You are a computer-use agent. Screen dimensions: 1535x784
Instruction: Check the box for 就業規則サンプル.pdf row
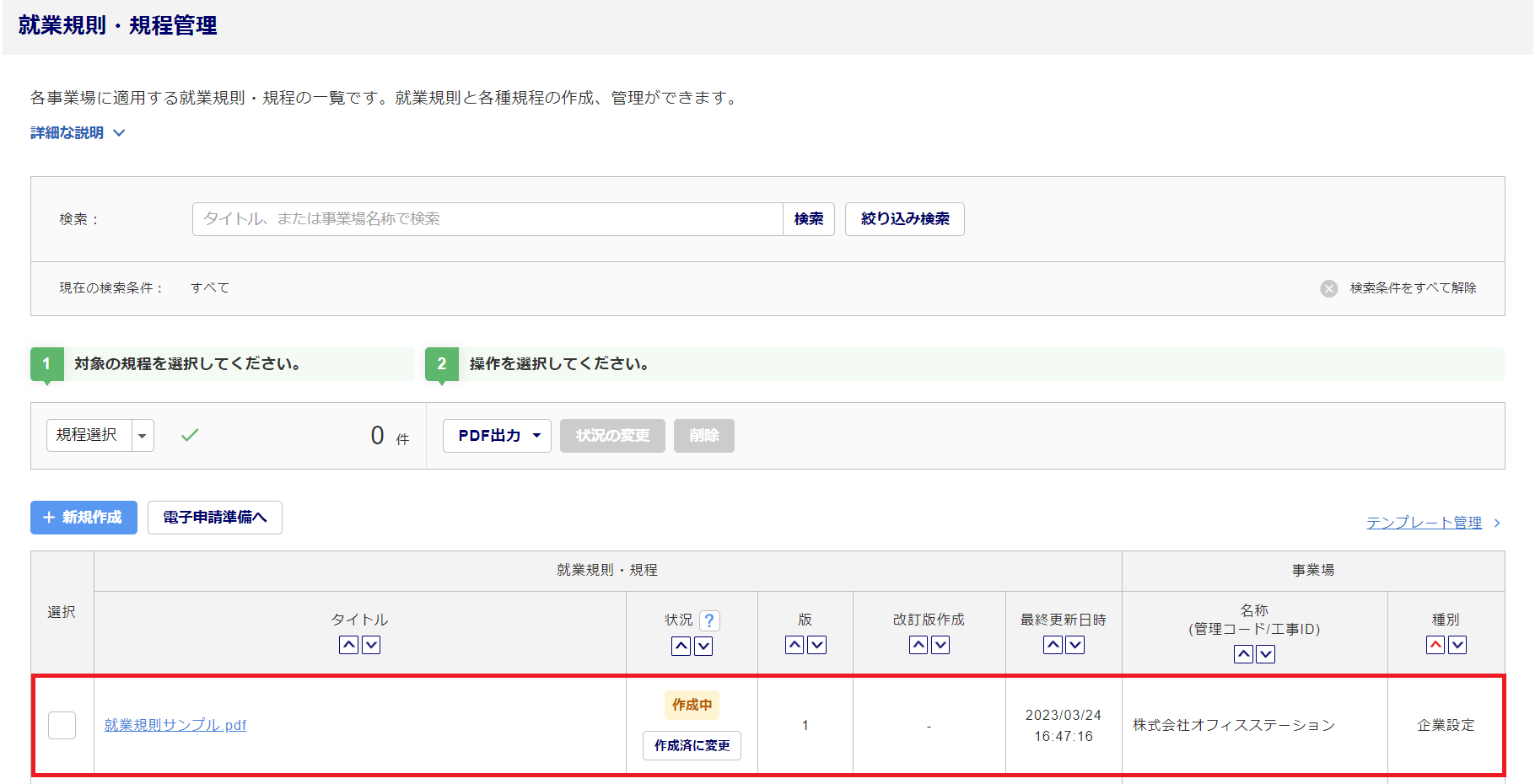pyautogui.click(x=62, y=725)
